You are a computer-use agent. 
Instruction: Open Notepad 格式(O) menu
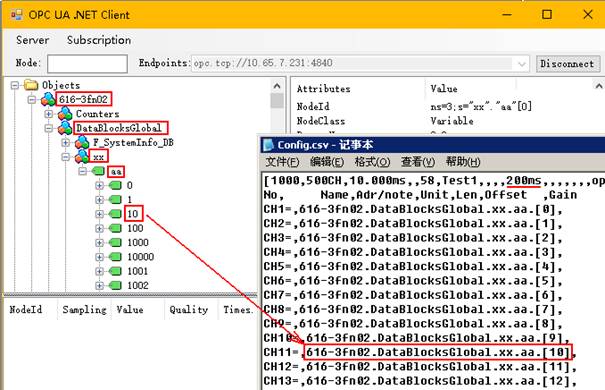372,162
